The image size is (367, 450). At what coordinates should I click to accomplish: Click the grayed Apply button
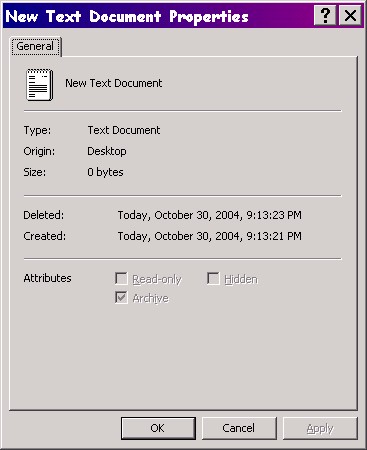(320, 428)
